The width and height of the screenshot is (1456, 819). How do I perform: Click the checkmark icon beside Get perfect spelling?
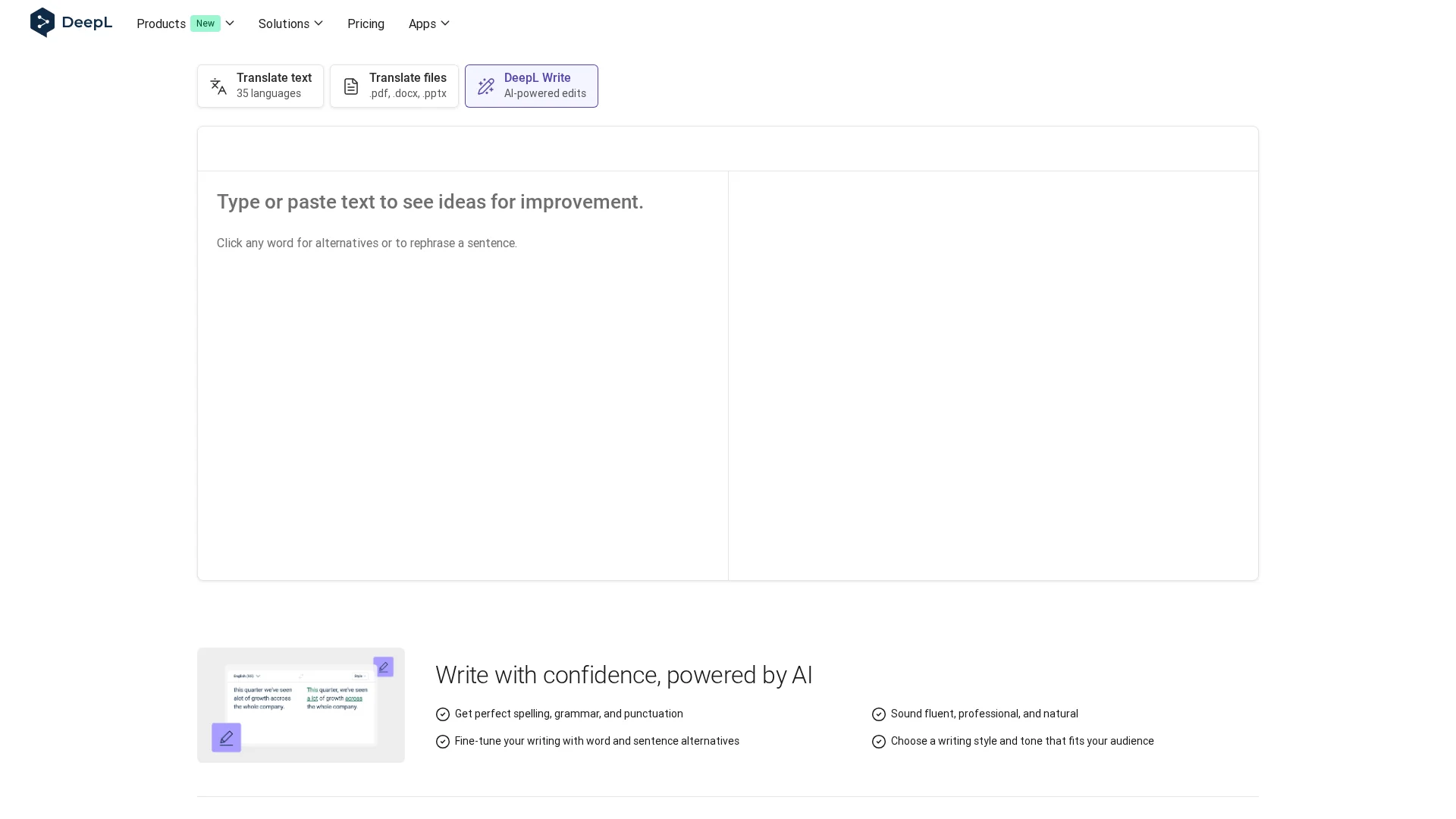443,714
